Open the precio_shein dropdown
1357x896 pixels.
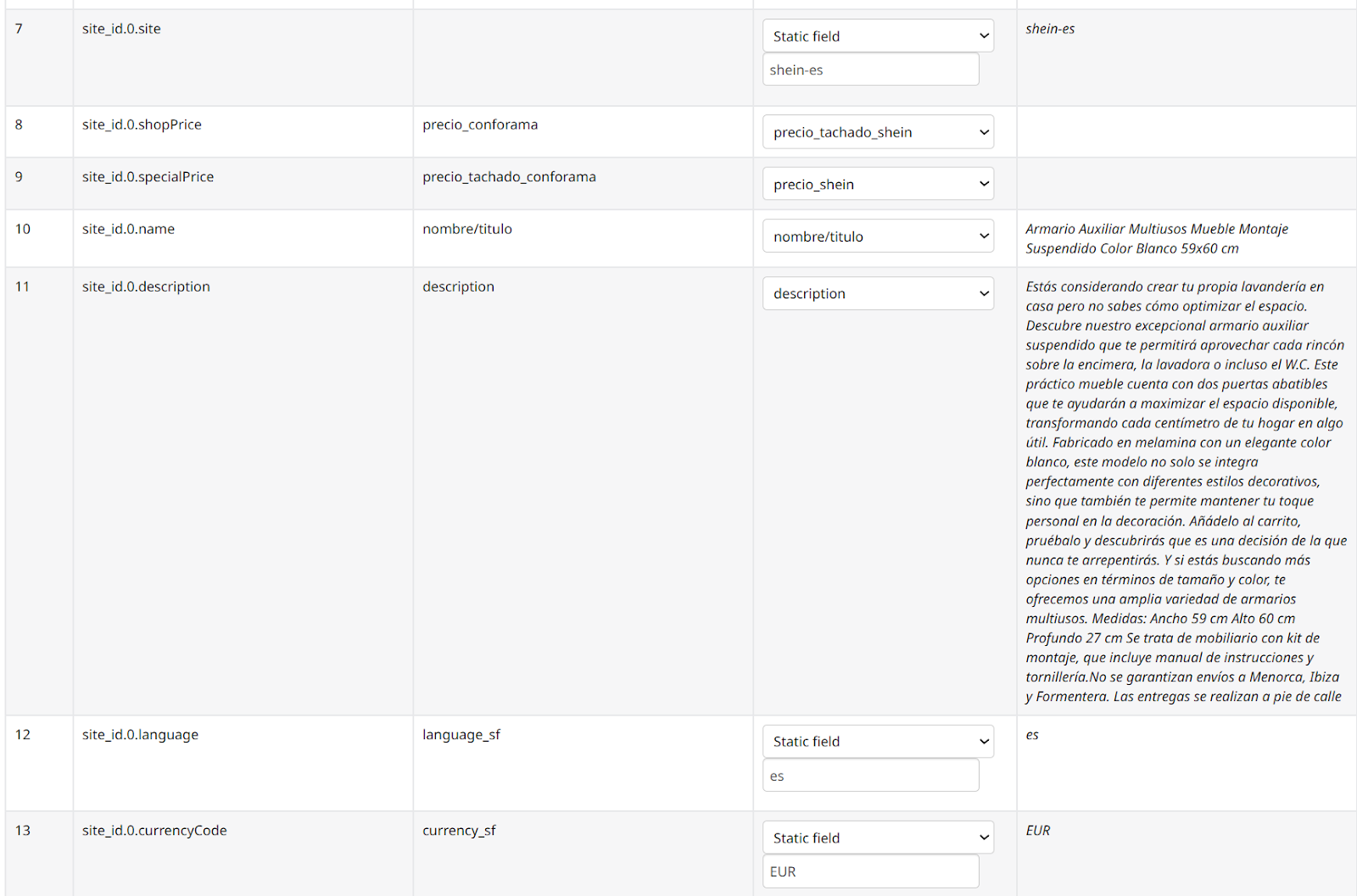coord(878,185)
